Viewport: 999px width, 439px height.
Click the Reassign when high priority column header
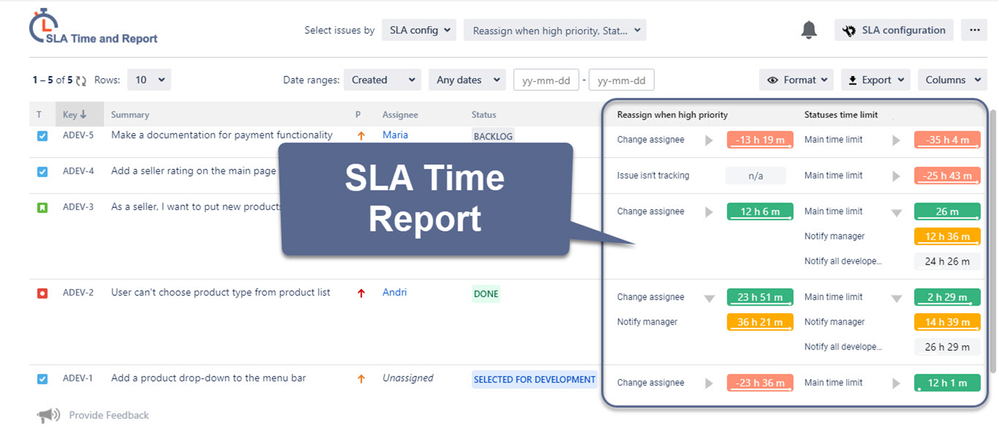(x=672, y=115)
